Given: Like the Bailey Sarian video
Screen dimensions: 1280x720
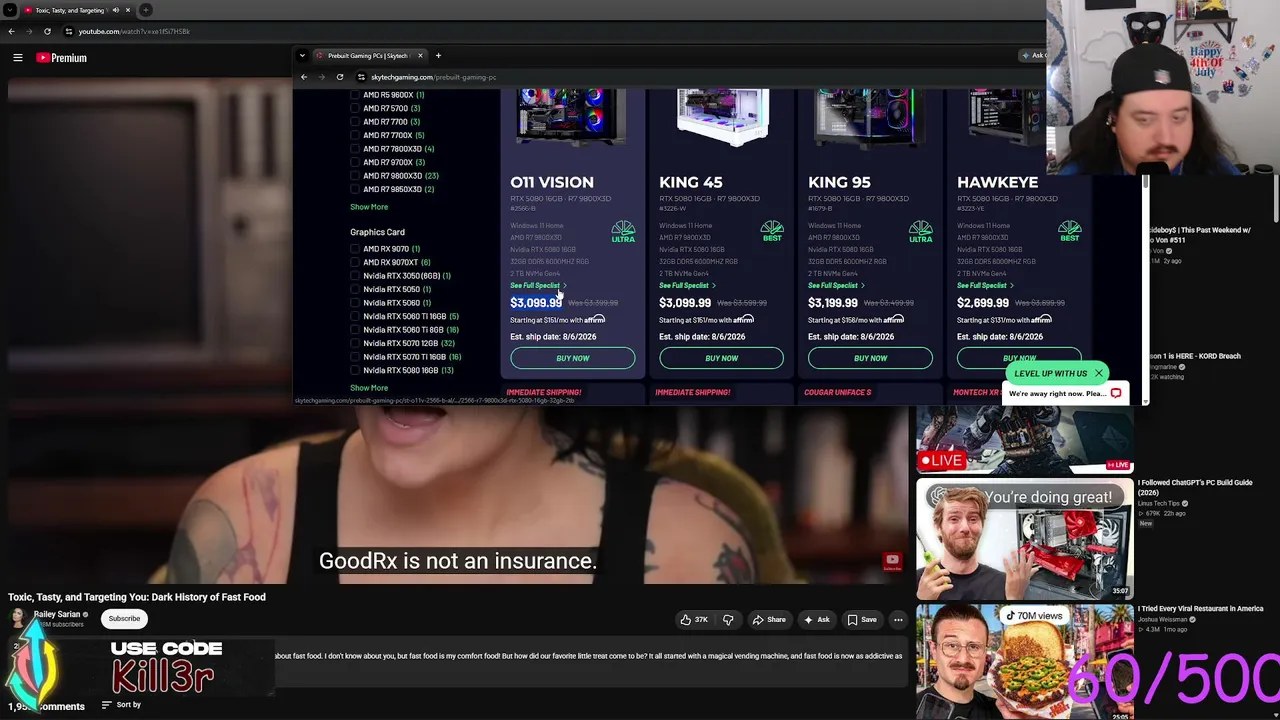Looking at the screenshot, I should 694,620.
